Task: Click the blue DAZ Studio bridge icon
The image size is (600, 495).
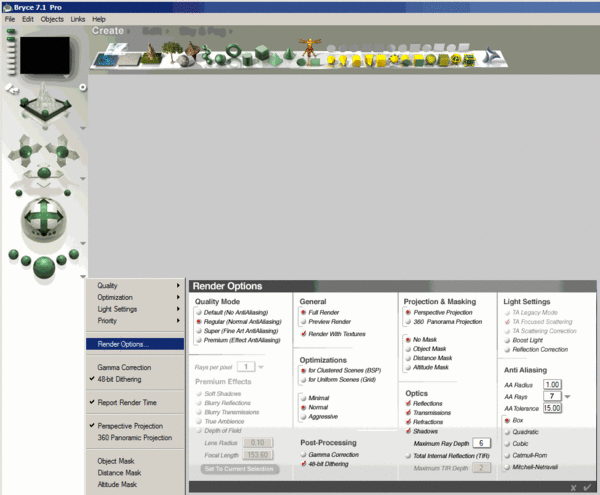Action: click(492, 56)
